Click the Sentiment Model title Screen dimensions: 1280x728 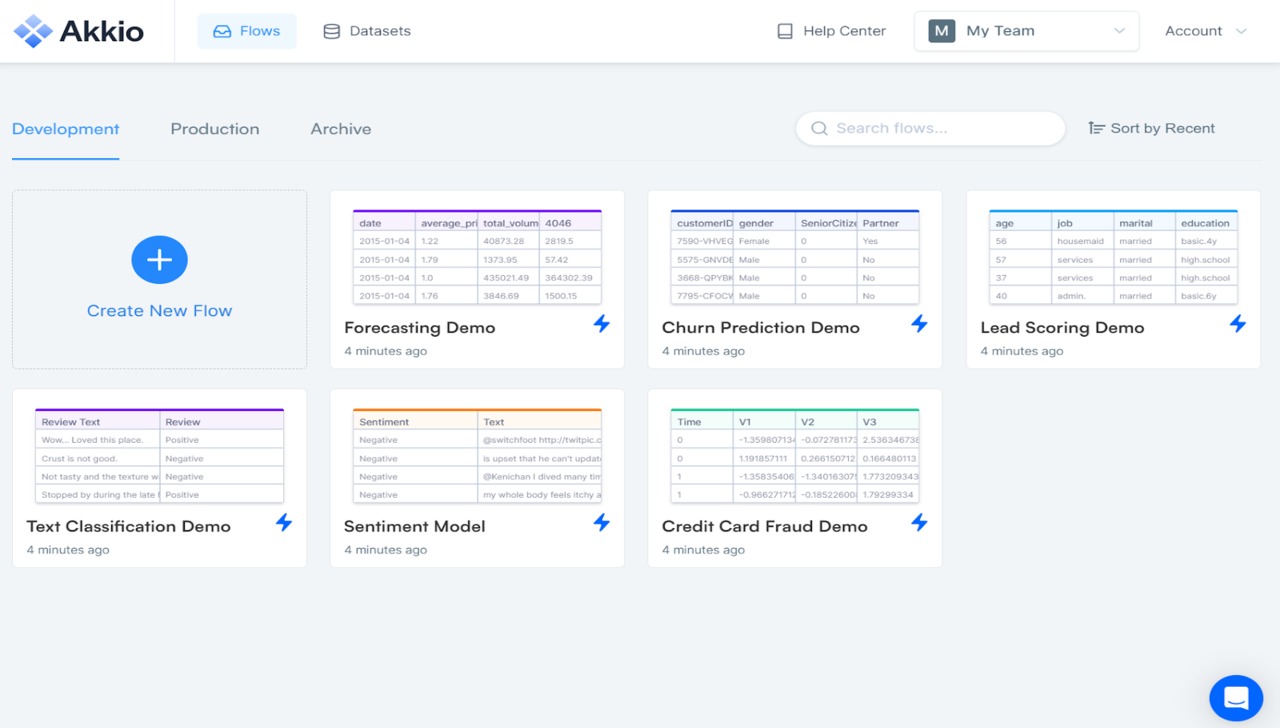415,527
